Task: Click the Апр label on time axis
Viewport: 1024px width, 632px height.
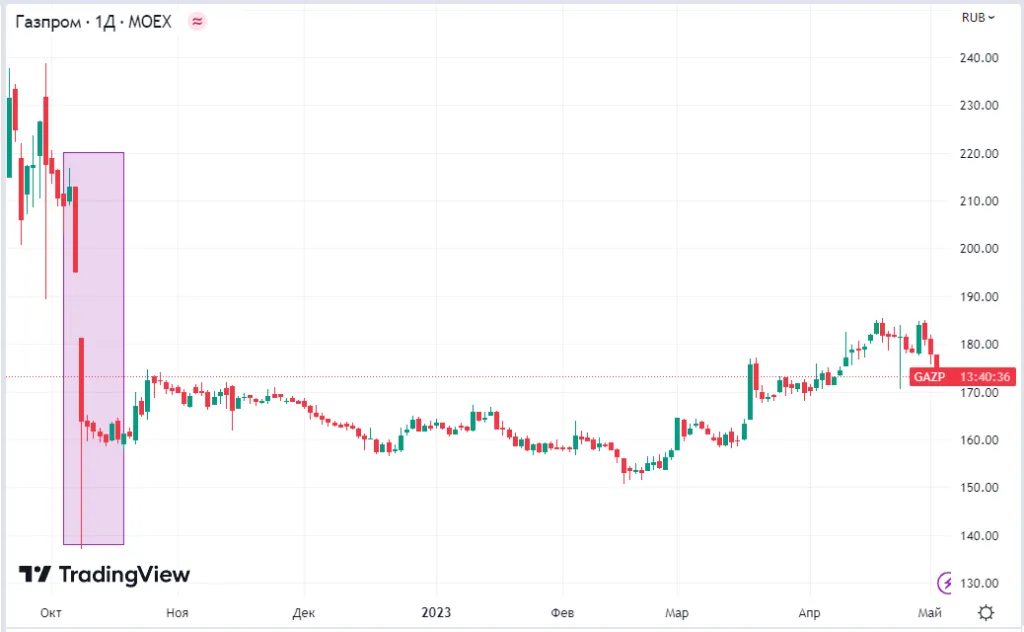Action: 809,612
